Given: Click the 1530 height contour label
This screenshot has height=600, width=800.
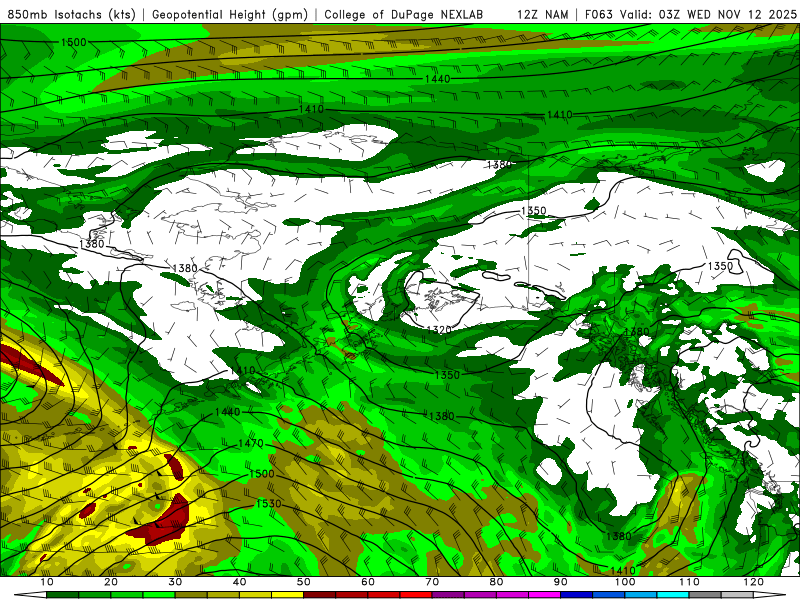Looking at the screenshot, I should click(268, 504).
